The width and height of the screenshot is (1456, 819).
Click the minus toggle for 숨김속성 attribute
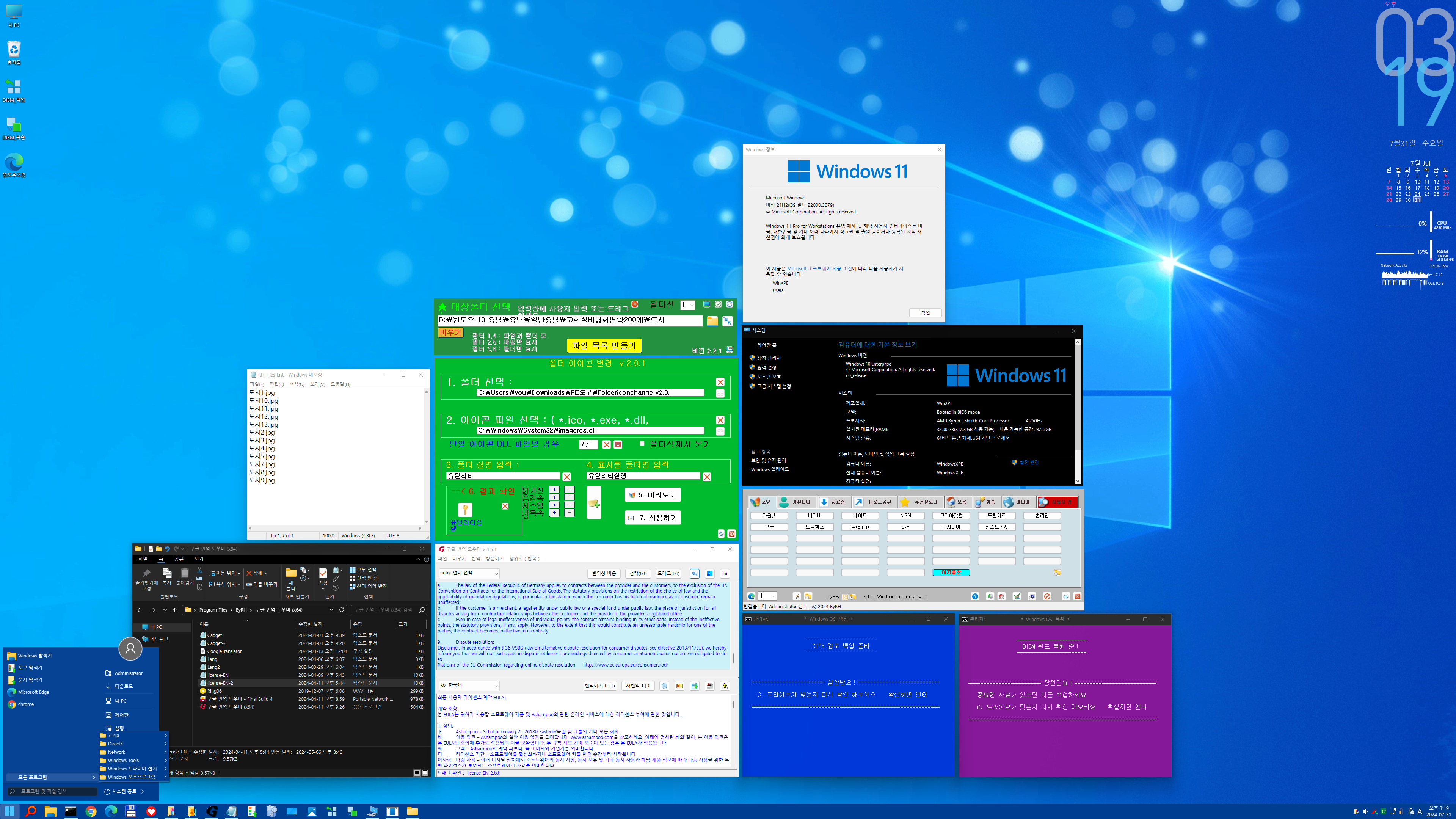point(569,497)
